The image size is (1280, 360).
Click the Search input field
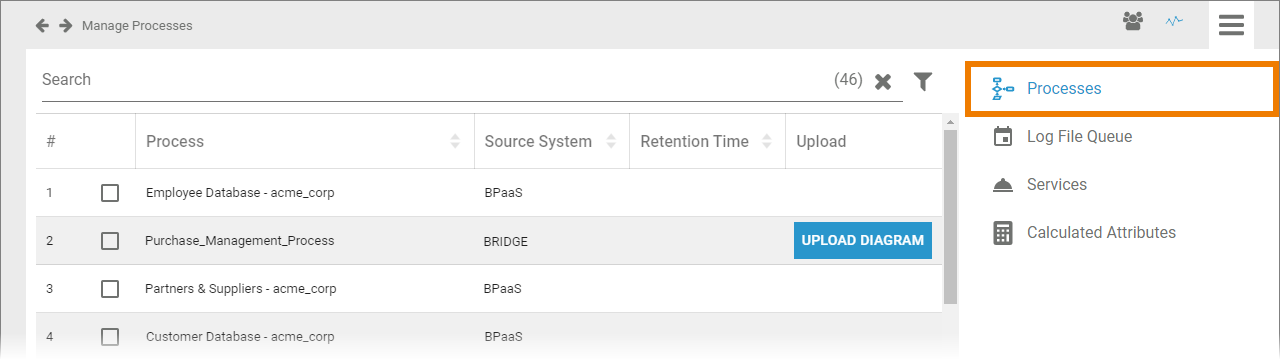click(436, 80)
